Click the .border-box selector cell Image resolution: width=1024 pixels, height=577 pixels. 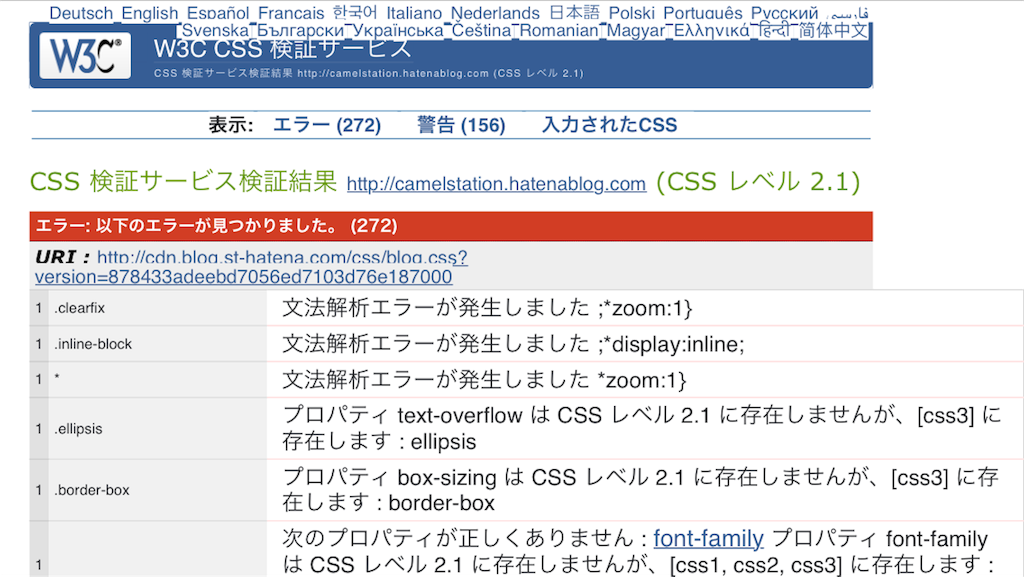pos(157,490)
